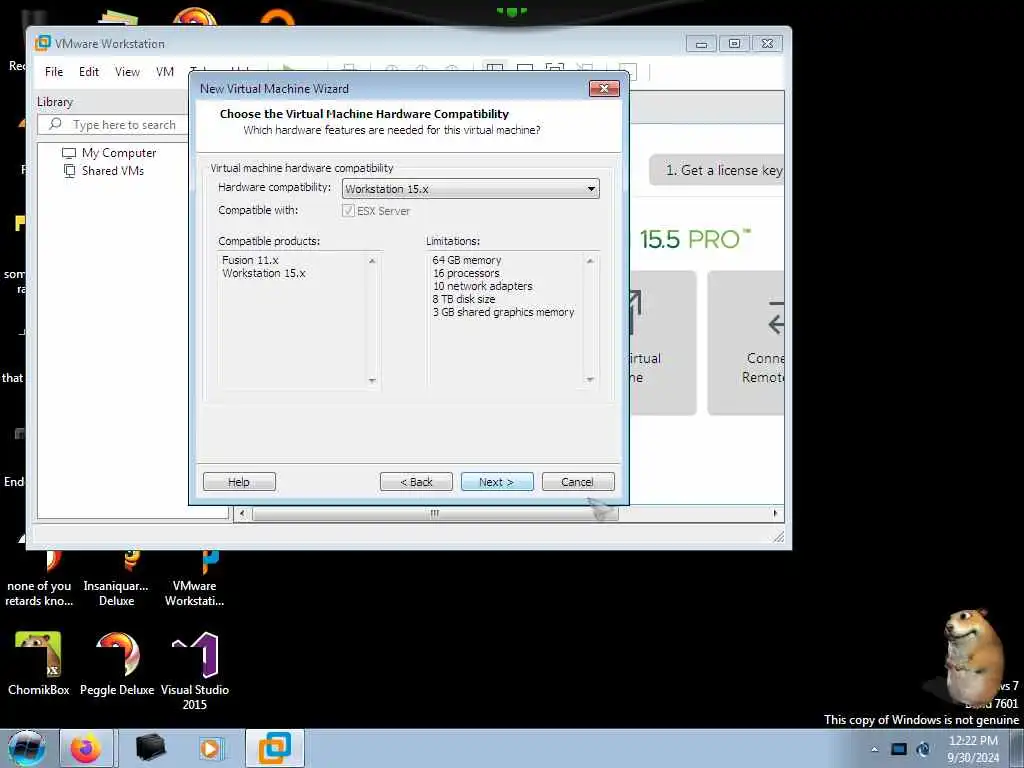Select My Computer in the Library tree
1024x768 pixels.
click(x=109, y=153)
